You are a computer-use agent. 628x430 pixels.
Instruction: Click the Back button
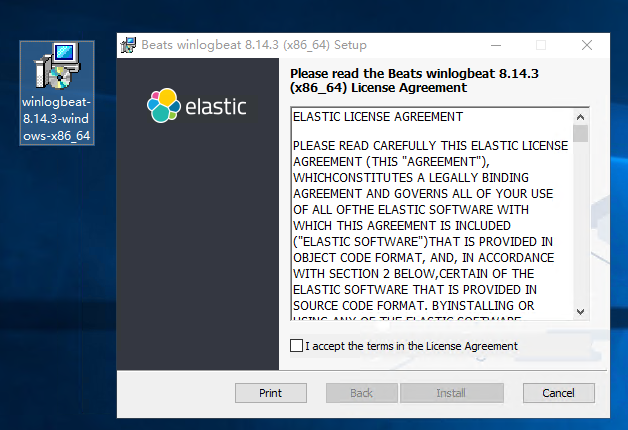click(361, 393)
